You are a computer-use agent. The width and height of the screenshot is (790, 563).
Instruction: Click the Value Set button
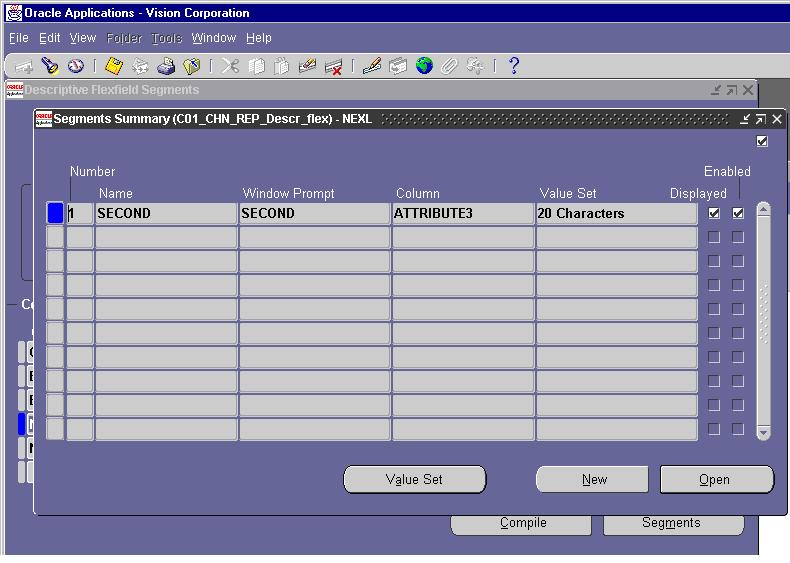[x=415, y=479]
